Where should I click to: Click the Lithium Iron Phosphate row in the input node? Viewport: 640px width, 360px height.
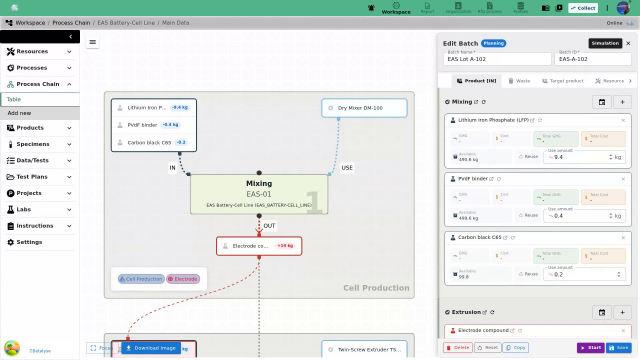(x=154, y=108)
